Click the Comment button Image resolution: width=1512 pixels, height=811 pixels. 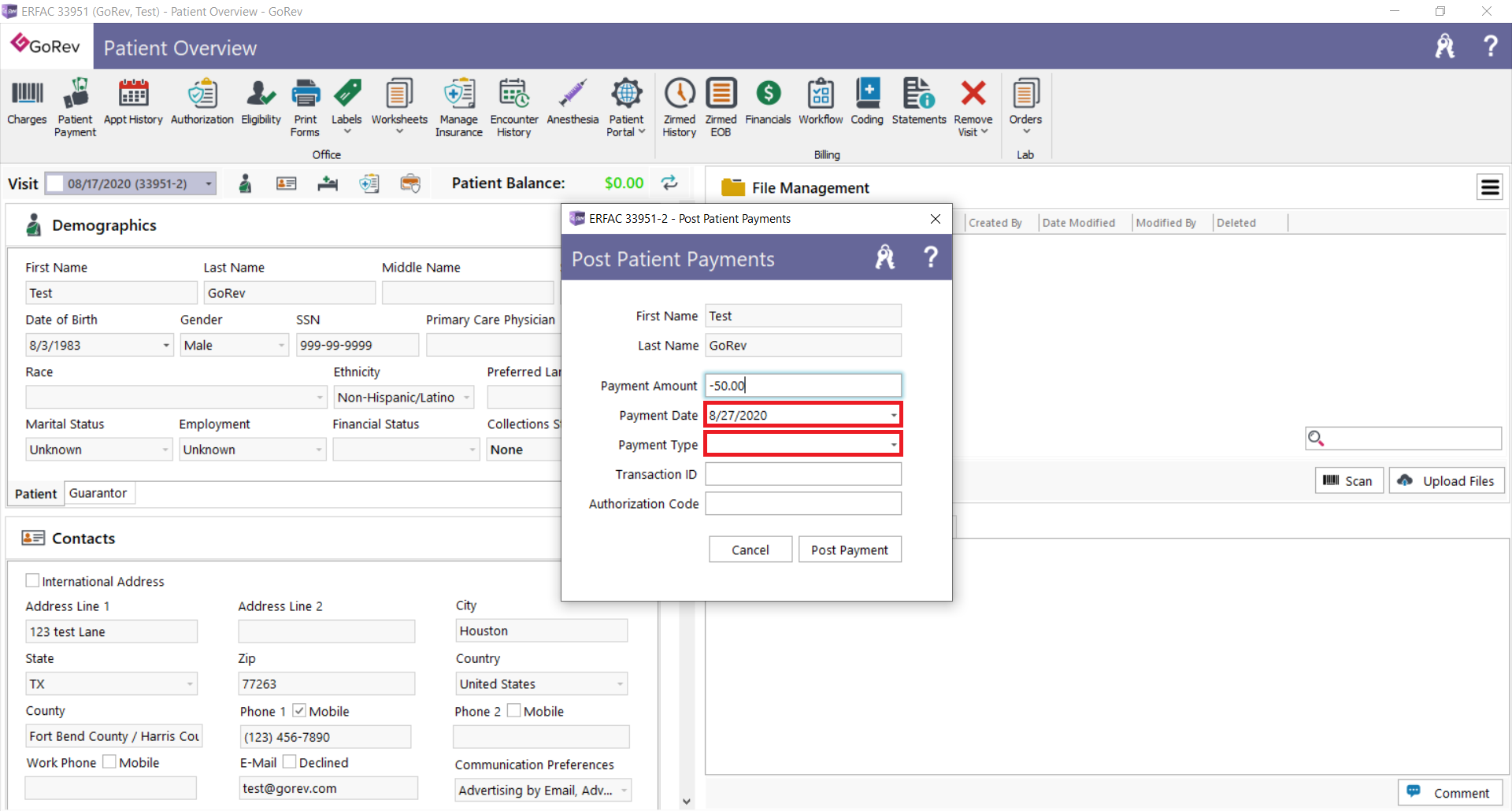click(1450, 793)
